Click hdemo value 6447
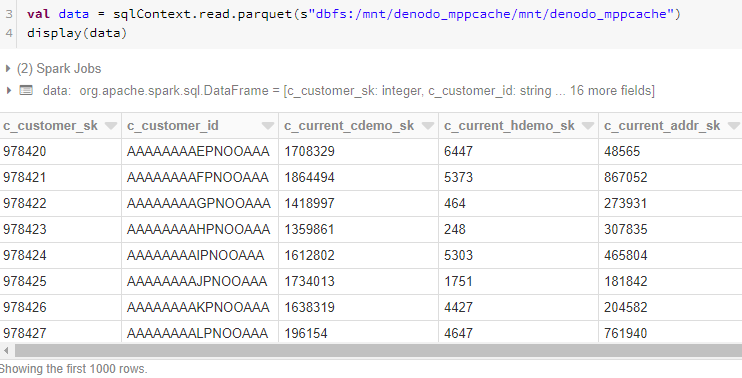This screenshot has width=742, height=378. pyautogui.click(x=458, y=151)
